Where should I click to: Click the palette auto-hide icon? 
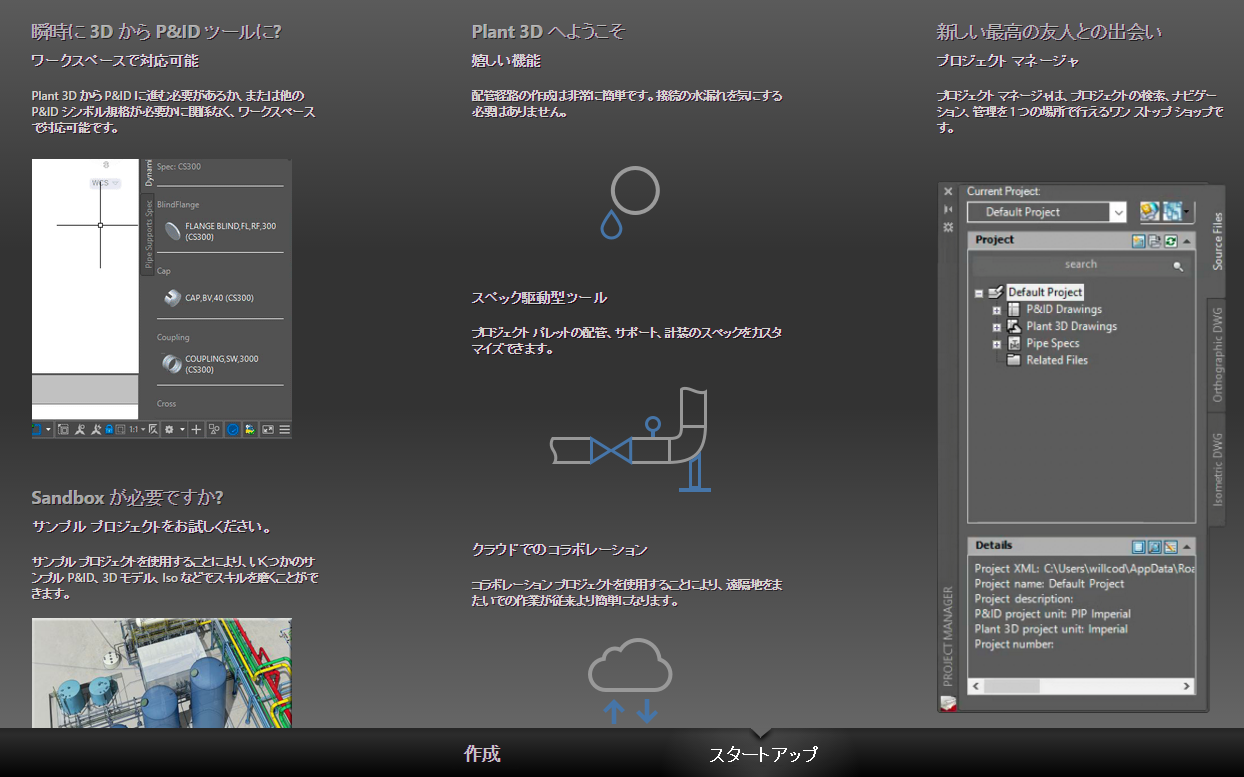point(948,209)
